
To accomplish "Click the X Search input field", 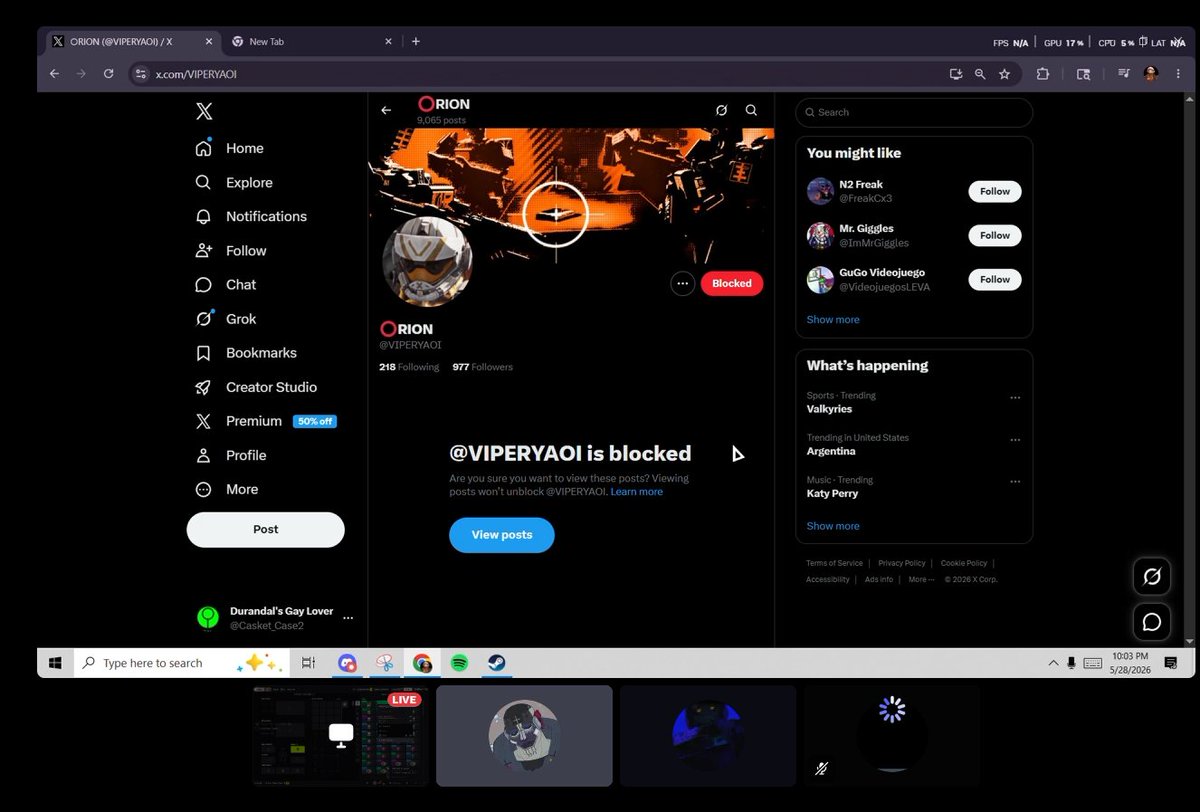I will (x=914, y=112).
